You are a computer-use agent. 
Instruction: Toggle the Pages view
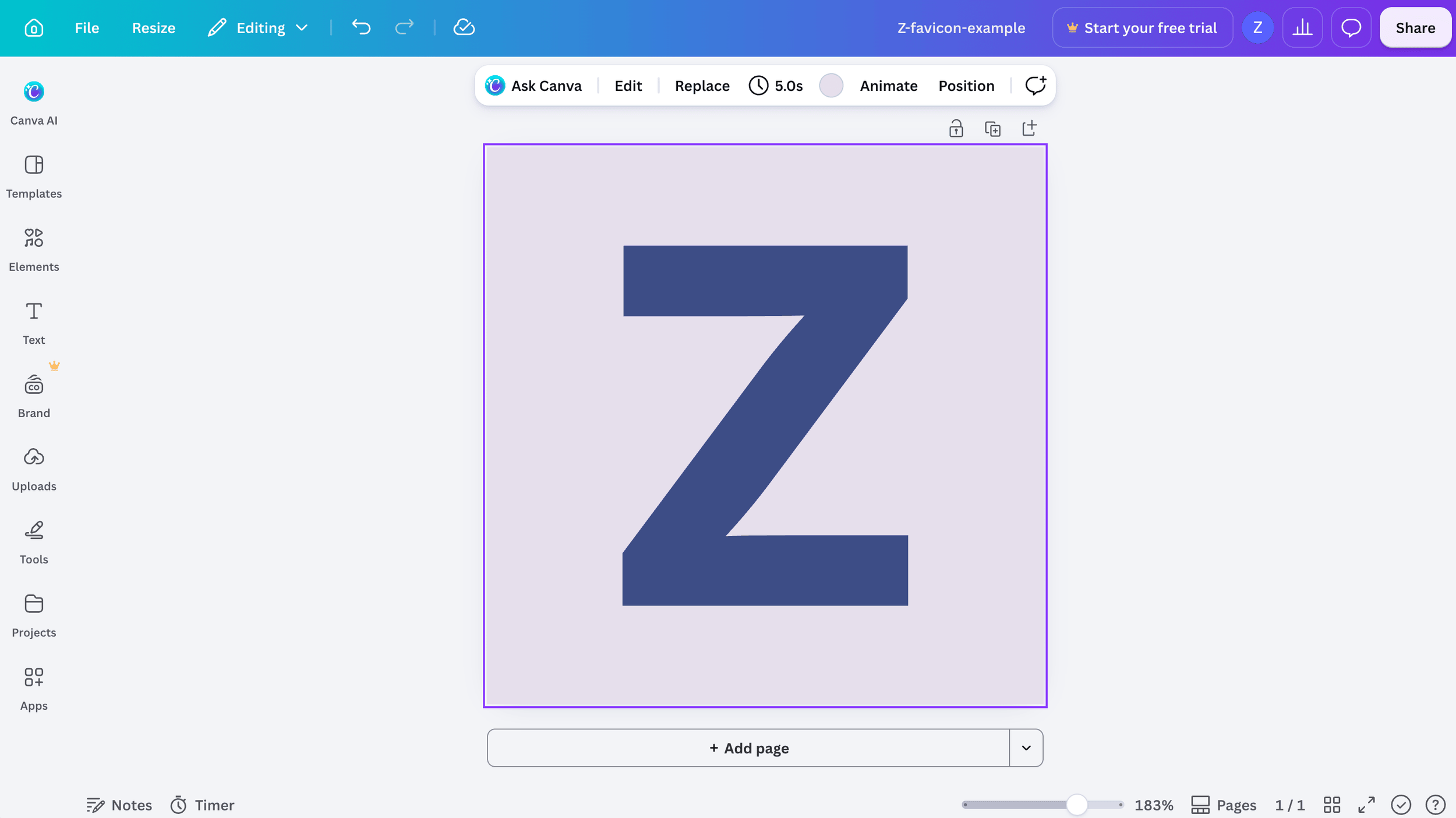pyautogui.click(x=1224, y=805)
